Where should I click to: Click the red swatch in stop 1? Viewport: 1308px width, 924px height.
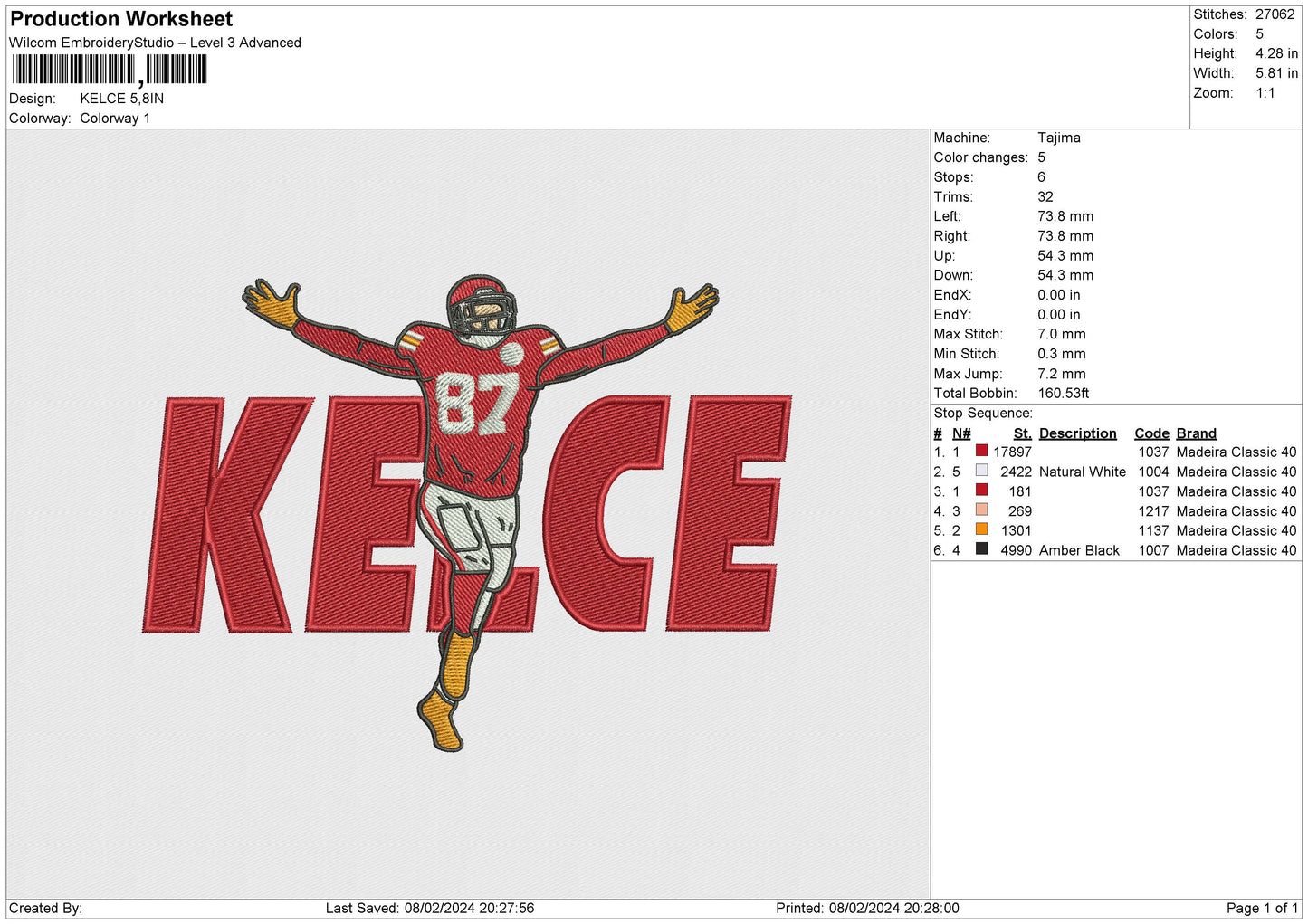(x=981, y=451)
